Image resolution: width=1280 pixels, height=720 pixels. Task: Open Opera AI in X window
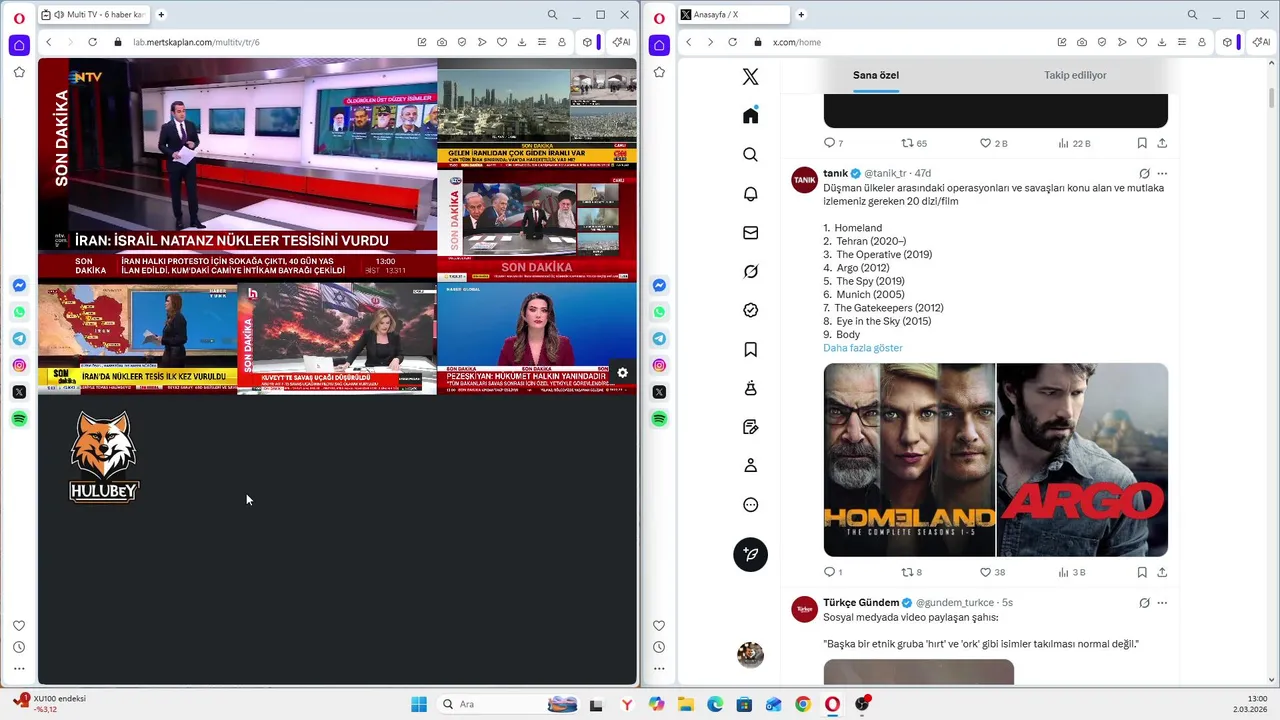(1261, 42)
